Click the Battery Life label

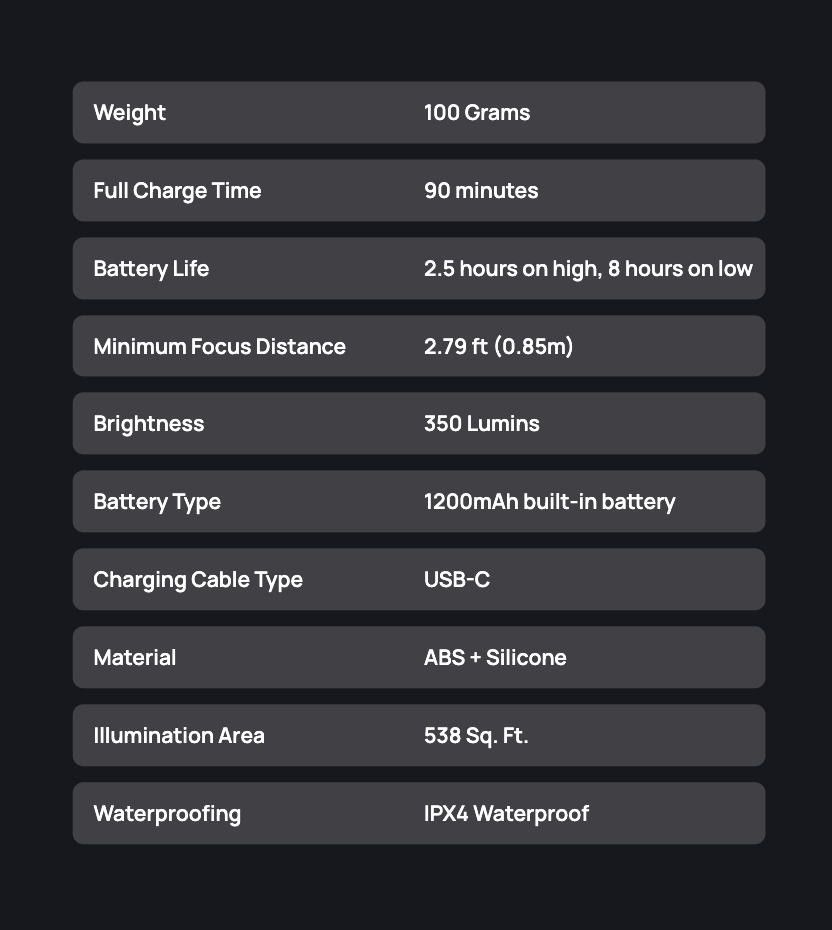pyautogui.click(x=151, y=269)
